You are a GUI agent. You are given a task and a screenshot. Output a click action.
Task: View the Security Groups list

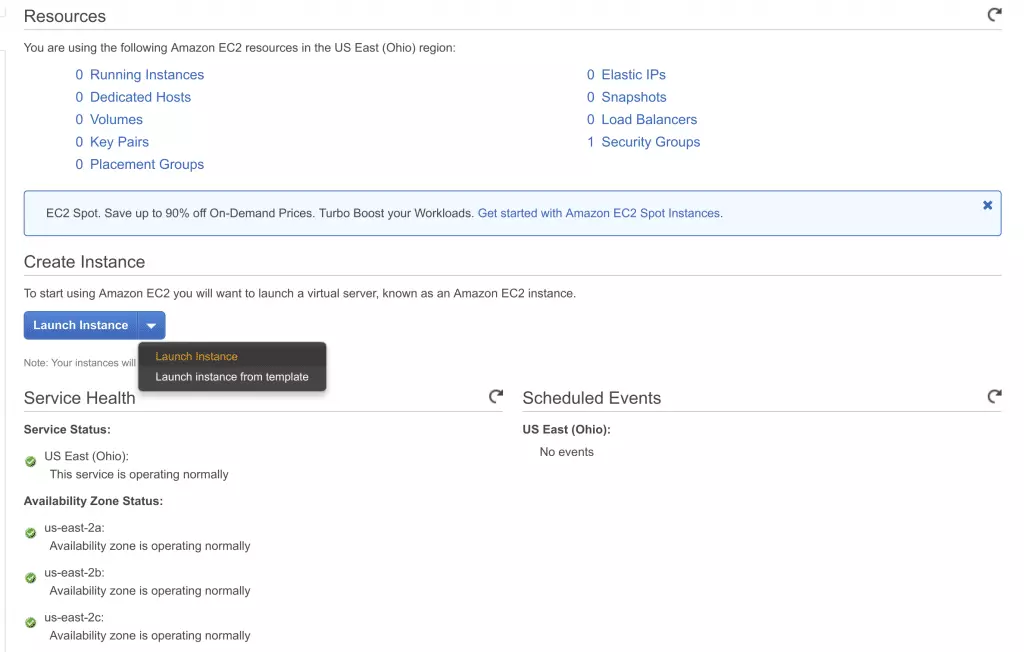(650, 142)
